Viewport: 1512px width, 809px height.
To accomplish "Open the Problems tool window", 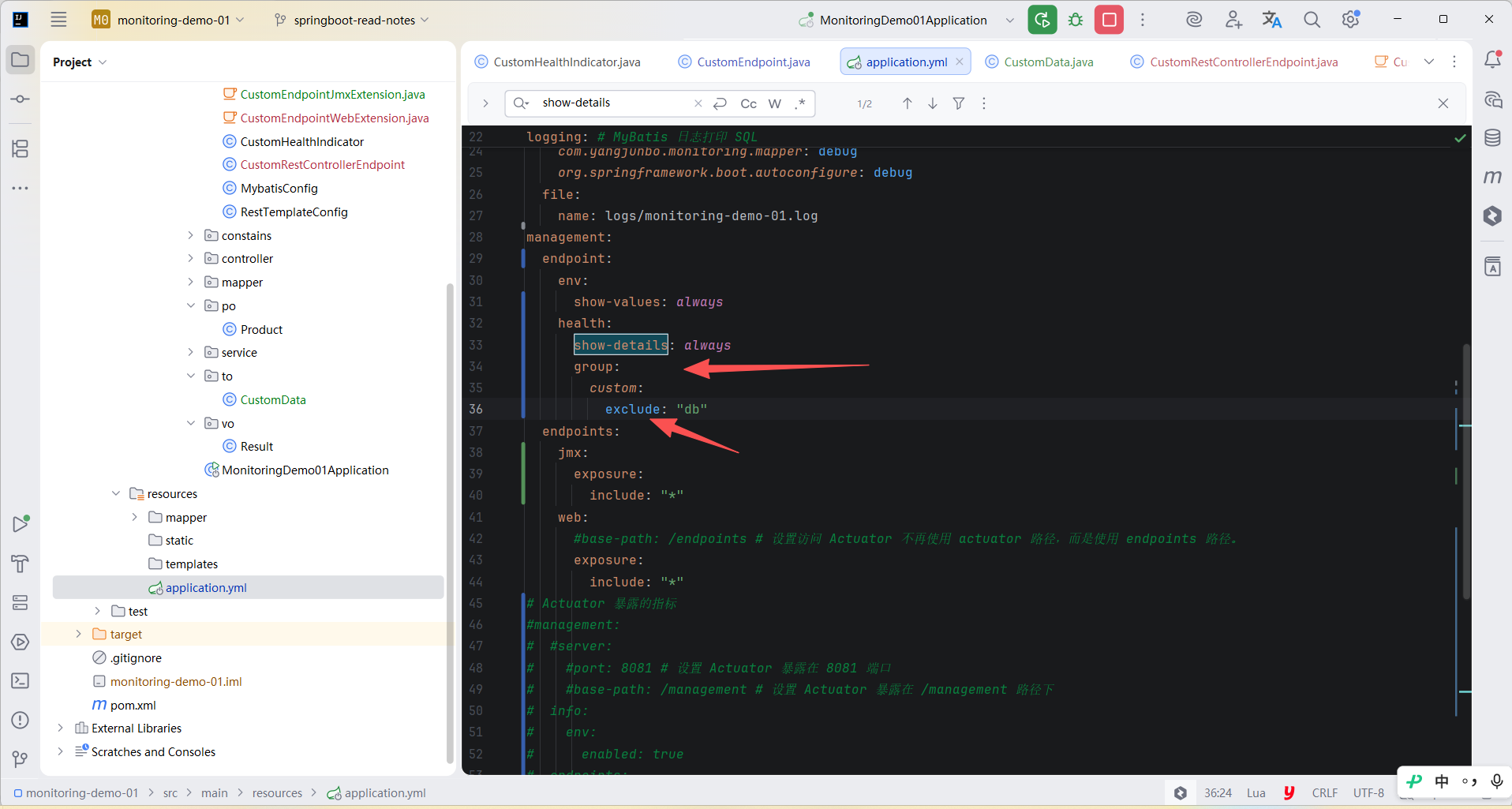I will tap(21, 720).
